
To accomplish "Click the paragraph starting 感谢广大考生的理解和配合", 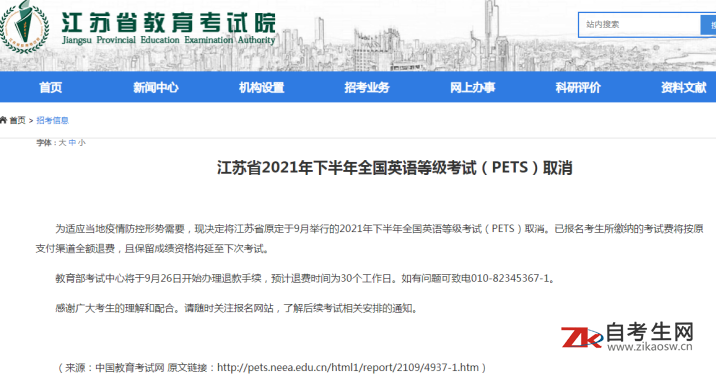I will click(x=237, y=308).
